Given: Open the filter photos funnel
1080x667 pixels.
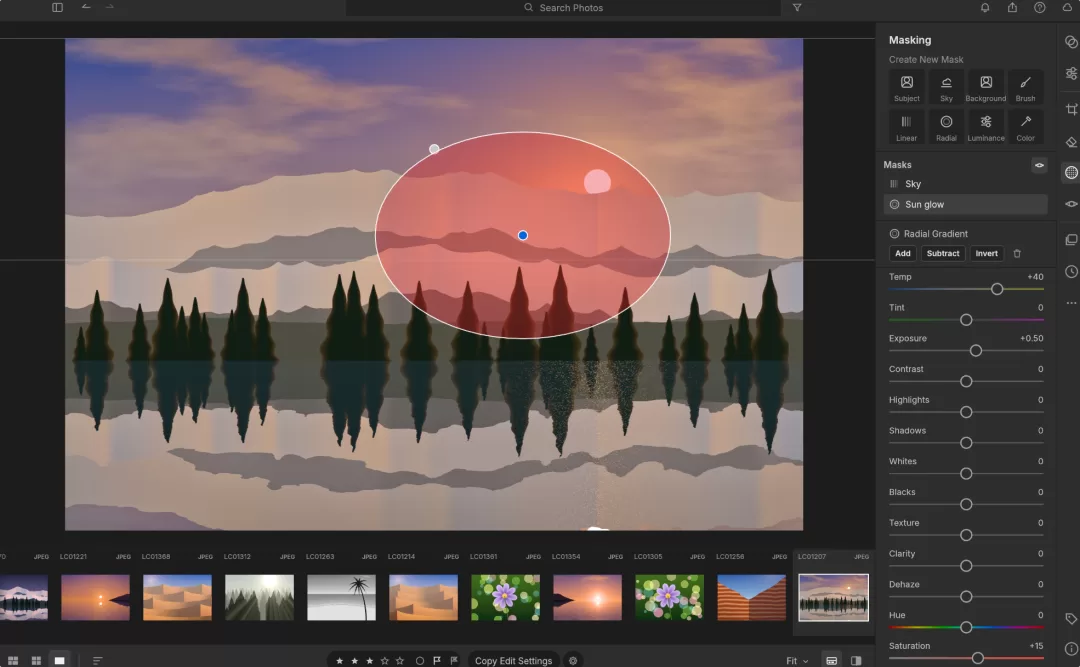Looking at the screenshot, I should pos(797,8).
